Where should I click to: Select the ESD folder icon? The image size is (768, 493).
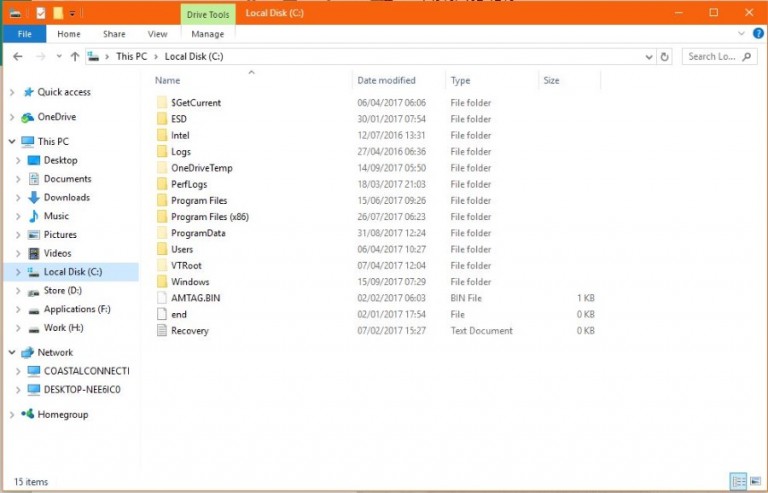coord(162,119)
